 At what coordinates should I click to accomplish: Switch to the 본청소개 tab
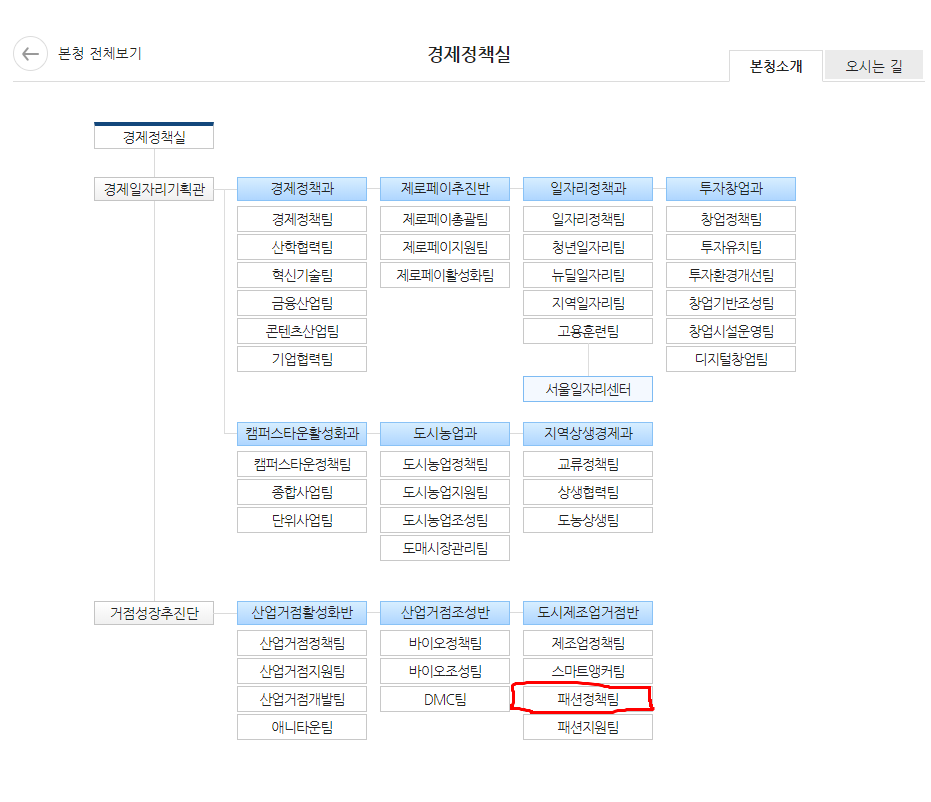point(776,66)
